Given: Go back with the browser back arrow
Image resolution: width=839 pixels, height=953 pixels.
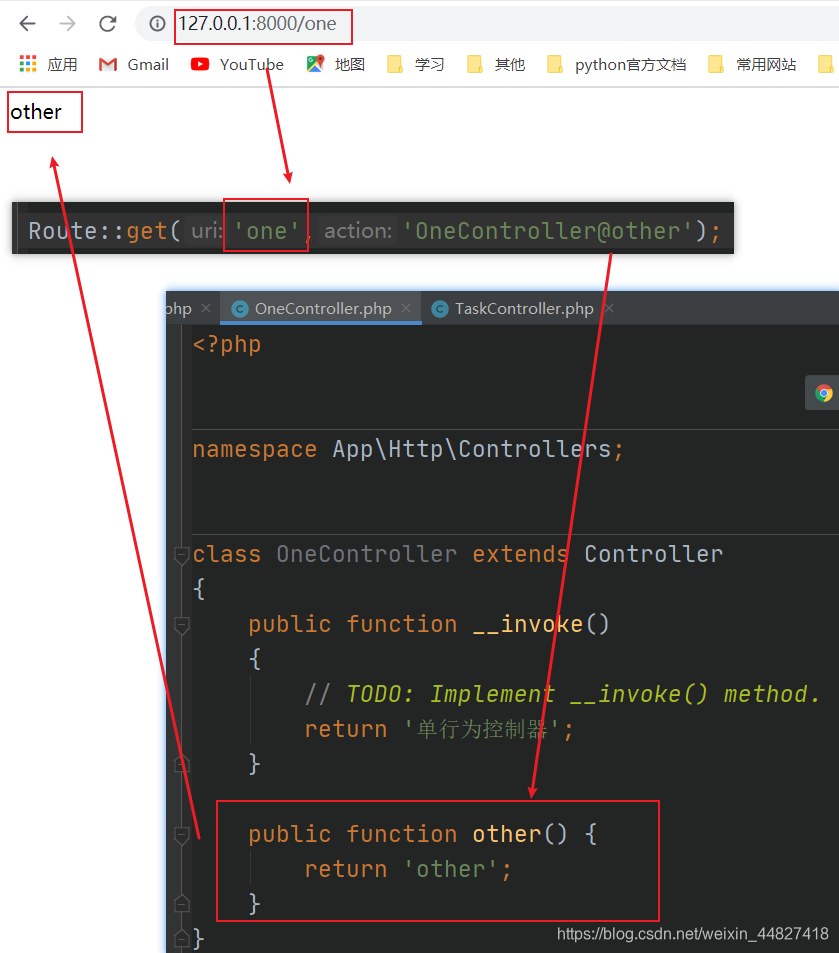Looking at the screenshot, I should coord(27,24).
